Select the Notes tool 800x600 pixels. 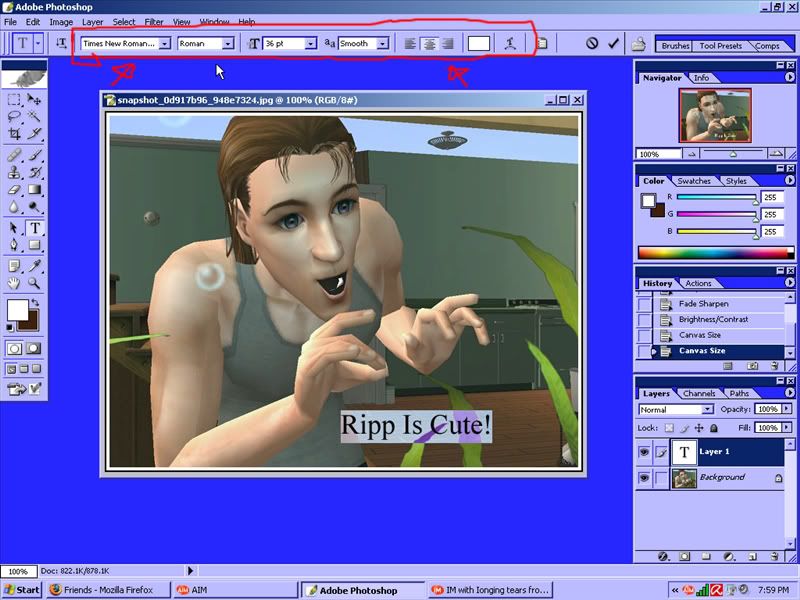[14, 266]
